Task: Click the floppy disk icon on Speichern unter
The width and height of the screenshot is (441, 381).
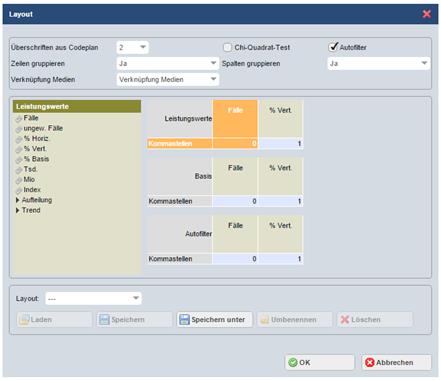Action: [184, 319]
